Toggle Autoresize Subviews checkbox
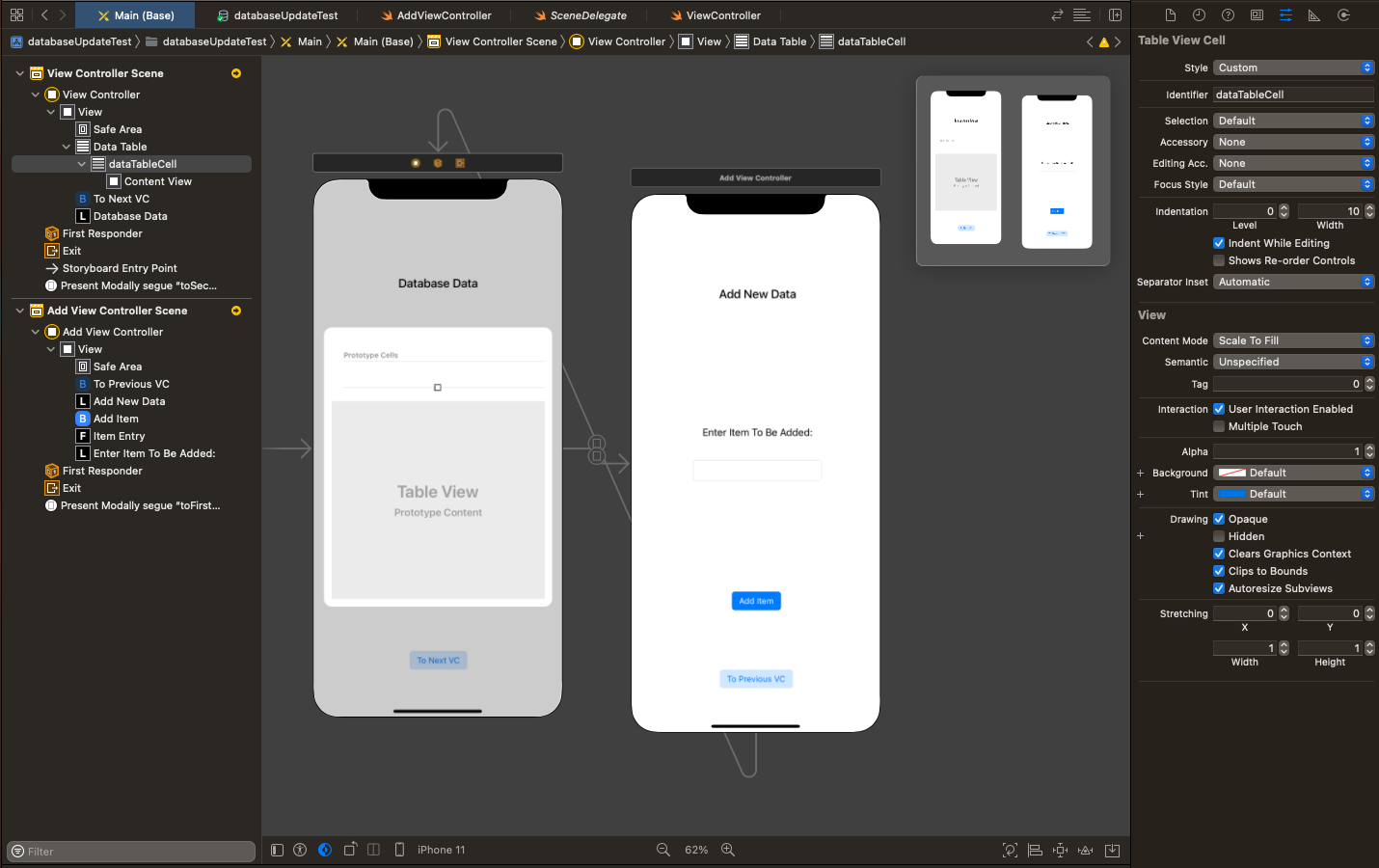This screenshot has height=868, width=1379. 1219,588
